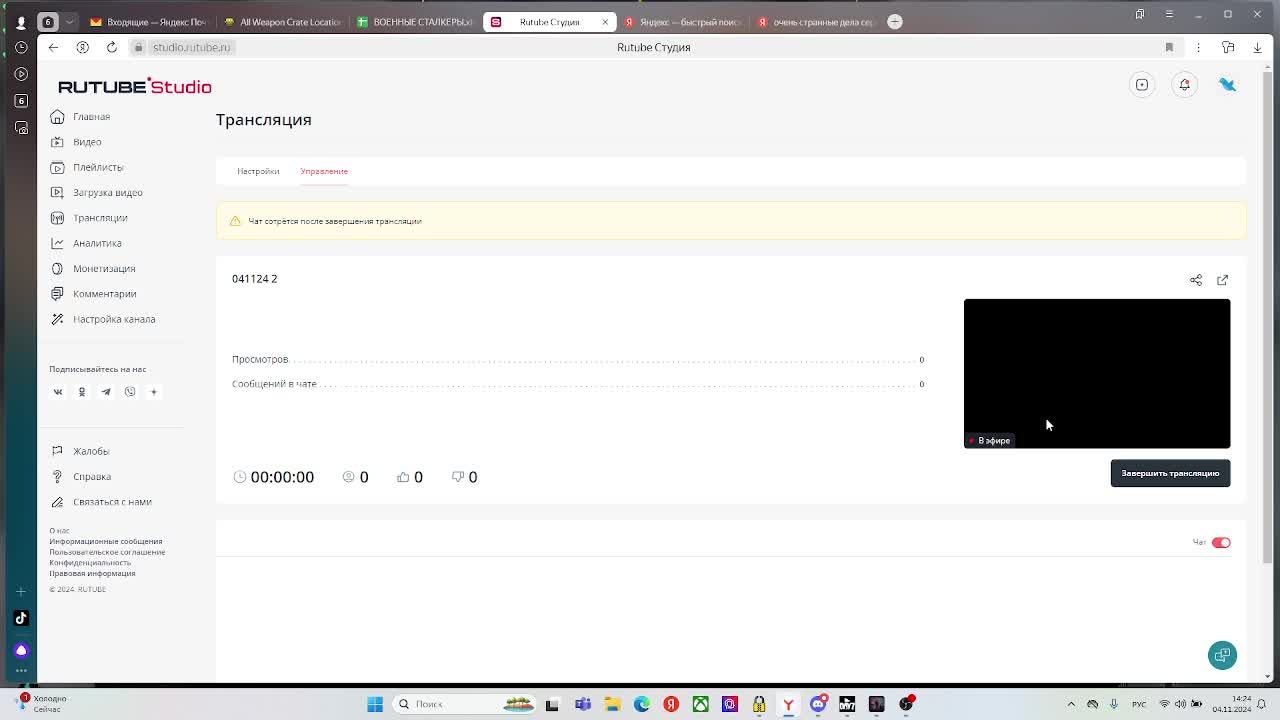This screenshot has width=1280, height=720.
Task: Bookmark the page via bookmark icon
Action: pyautogui.click(x=1169, y=47)
